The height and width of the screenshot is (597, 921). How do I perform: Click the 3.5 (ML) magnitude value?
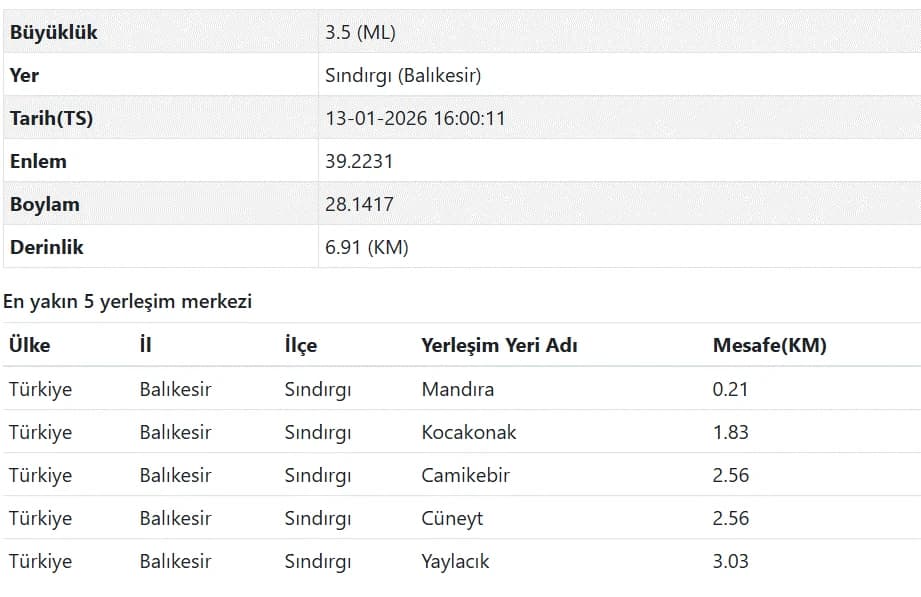pos(360,32)
